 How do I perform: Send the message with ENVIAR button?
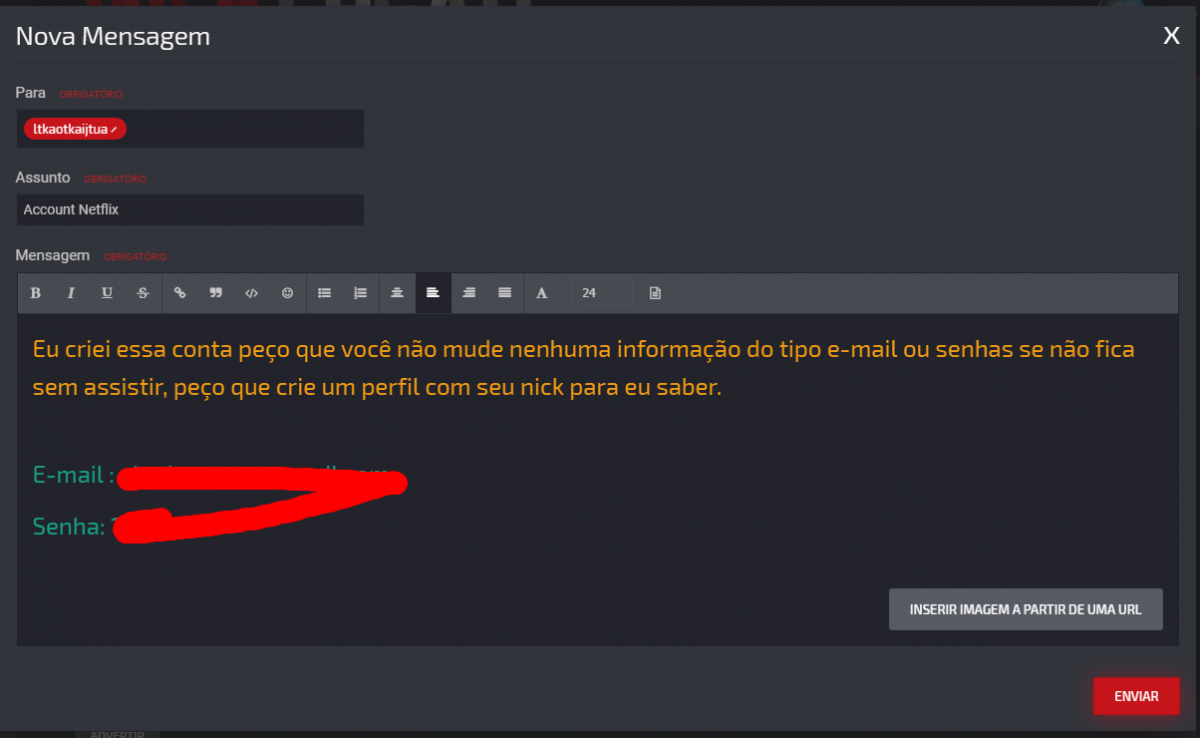click(x=1136, y=696)
